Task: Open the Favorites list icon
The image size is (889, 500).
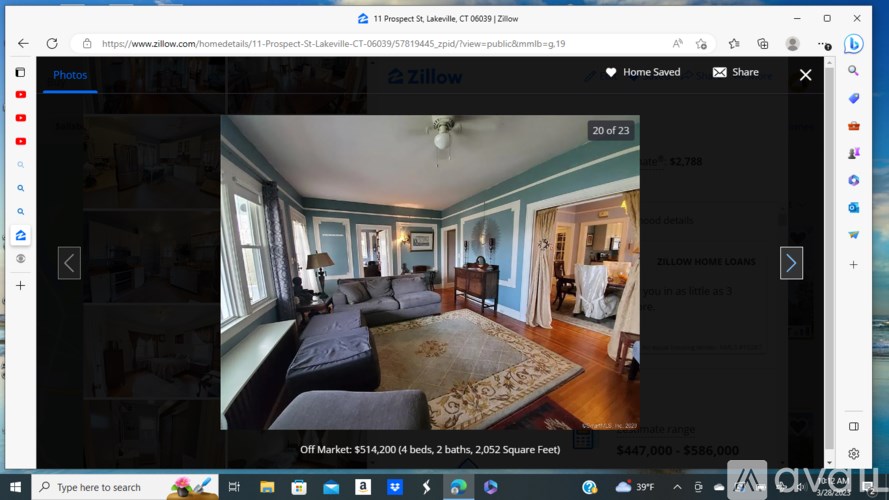Action: point(734,44)
